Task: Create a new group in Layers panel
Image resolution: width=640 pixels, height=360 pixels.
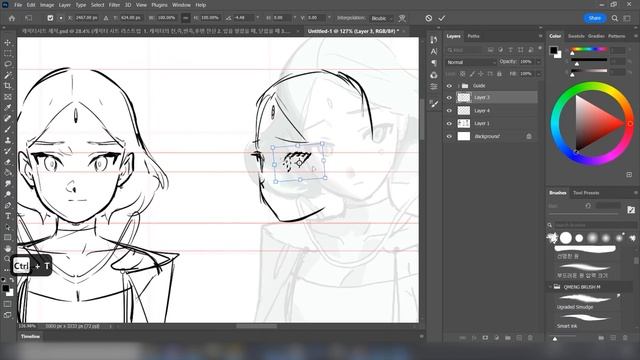Action: pos(508,338)
